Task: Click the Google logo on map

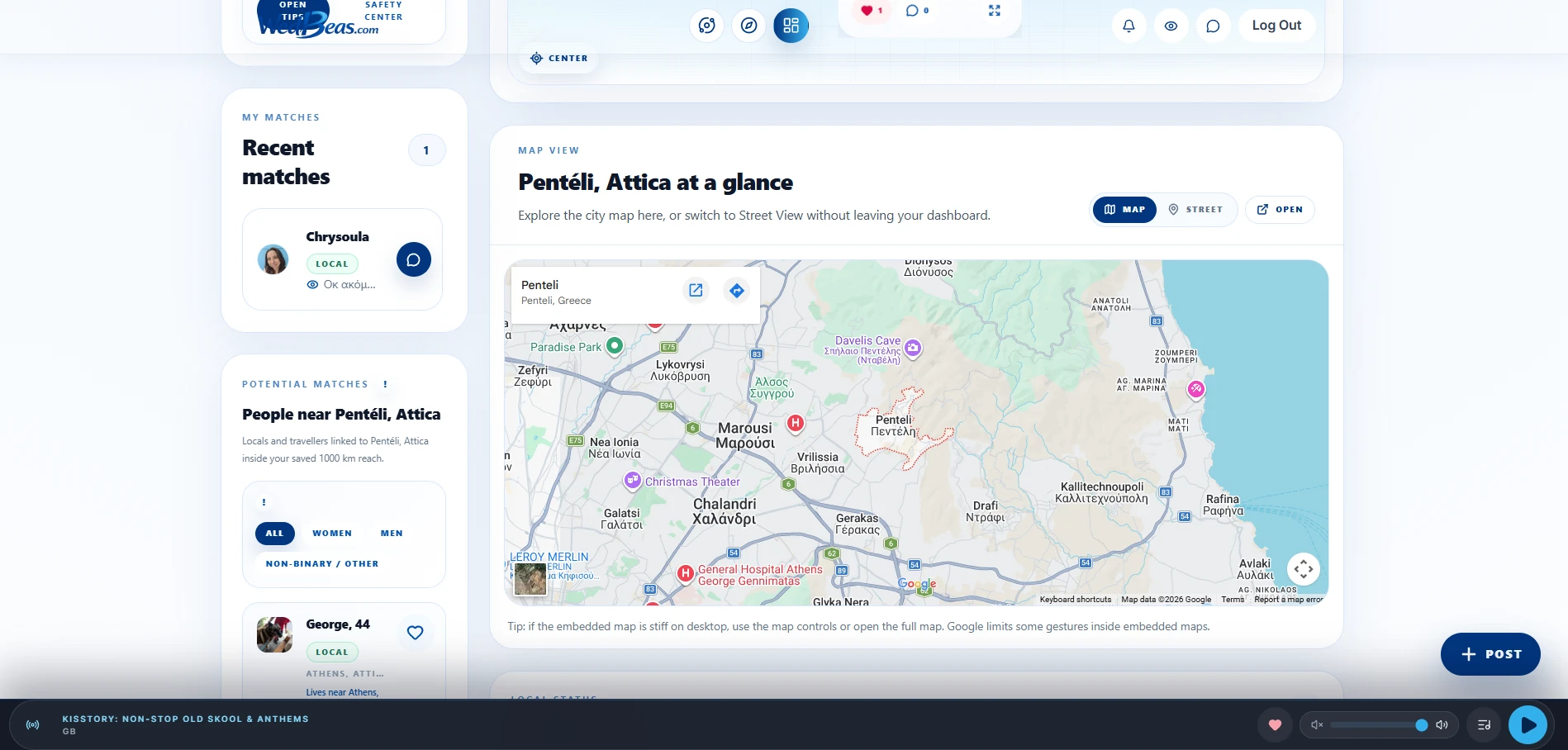Action: (917, 584)
